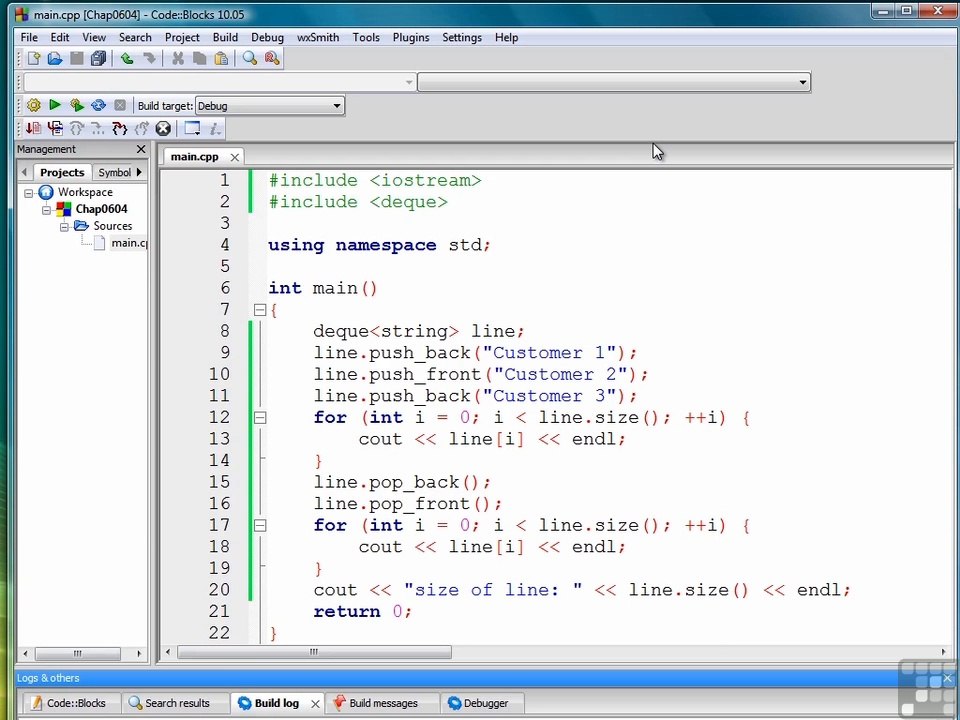Open the Edit menu
The height and width of the screenshot is (720, 960).
point(59,37)
